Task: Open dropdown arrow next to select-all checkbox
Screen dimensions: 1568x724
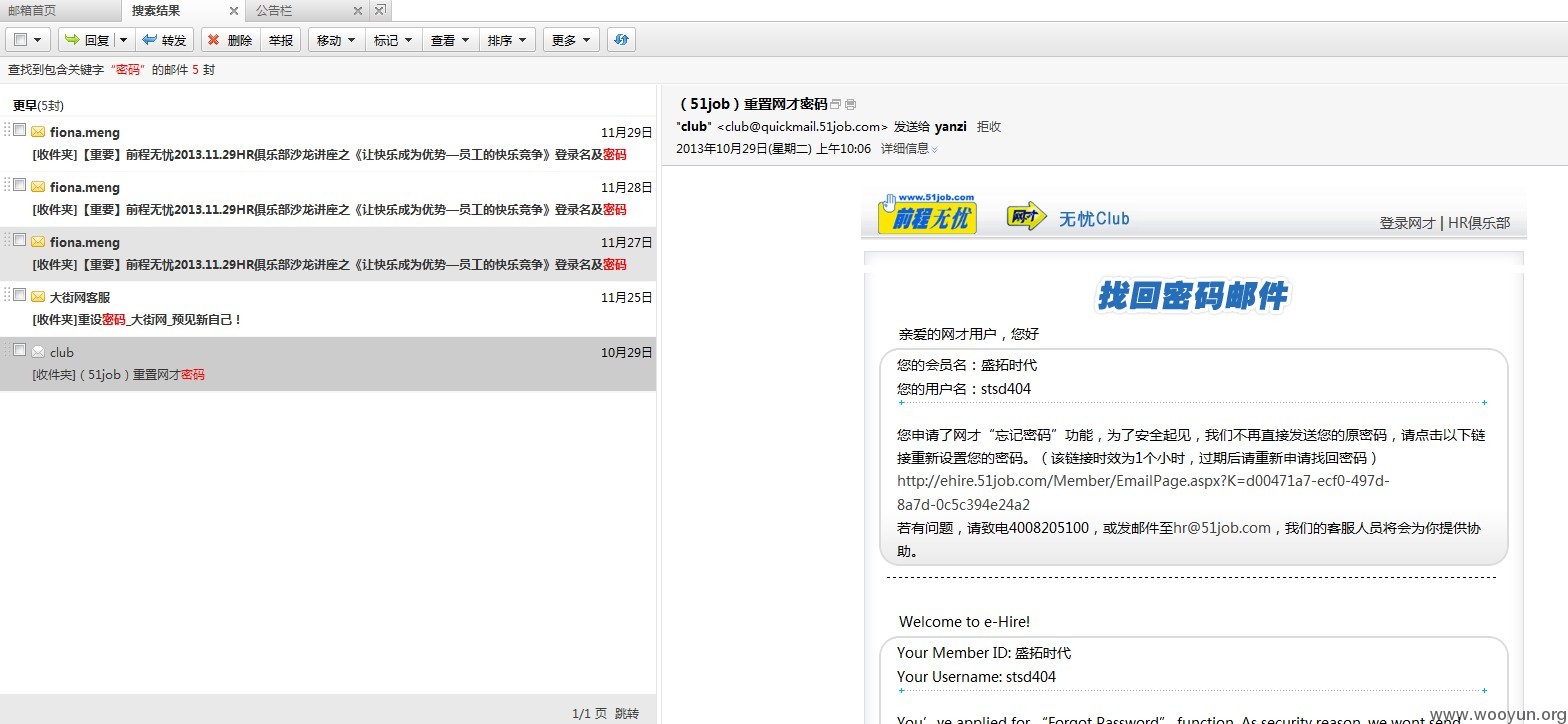Action: [x=38, y=41]
